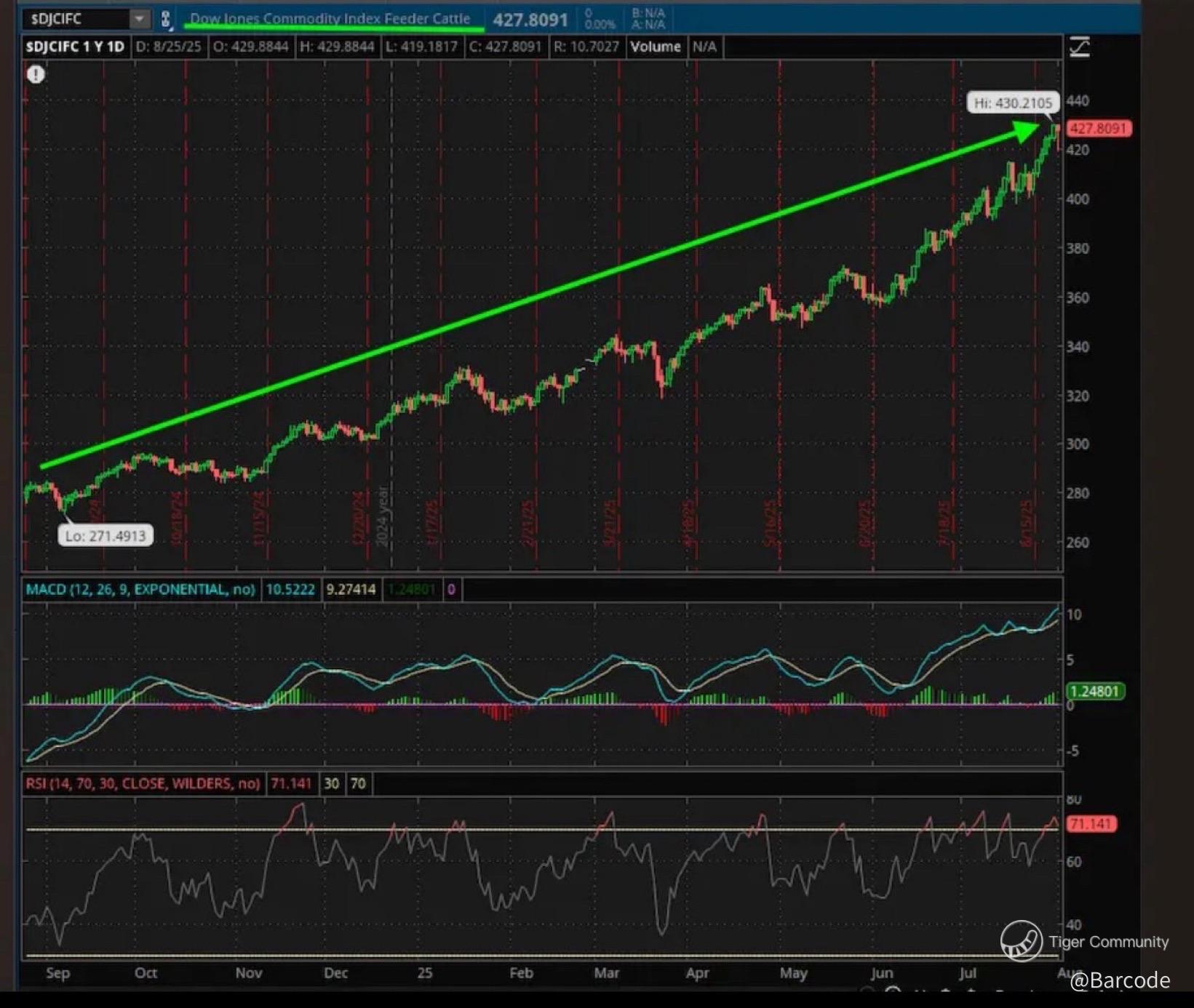Open the MACD (12, 26, 9, EXPONENTIAL, no) study title
This screenshot has height=1008, width=1194.
coord(140,589)
